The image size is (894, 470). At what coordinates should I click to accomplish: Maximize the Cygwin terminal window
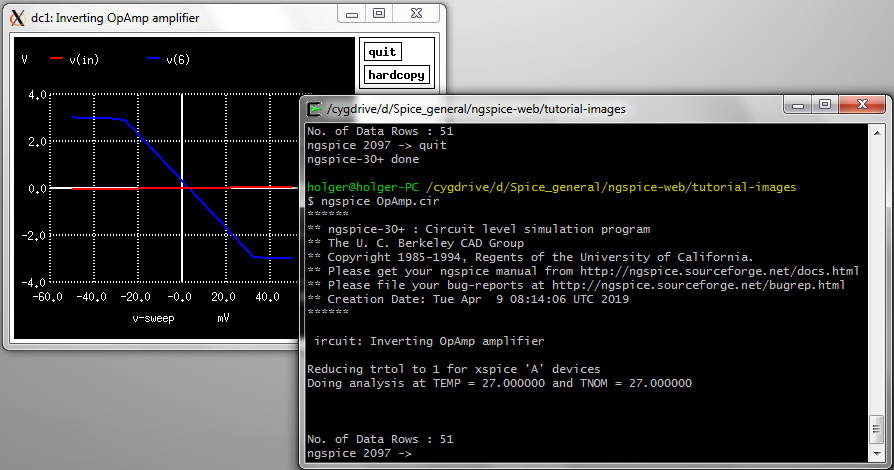(825, 104)
